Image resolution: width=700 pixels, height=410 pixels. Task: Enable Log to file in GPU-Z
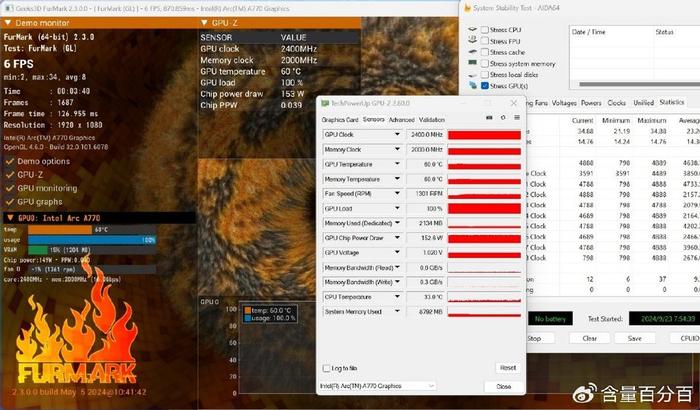[326, 368]
